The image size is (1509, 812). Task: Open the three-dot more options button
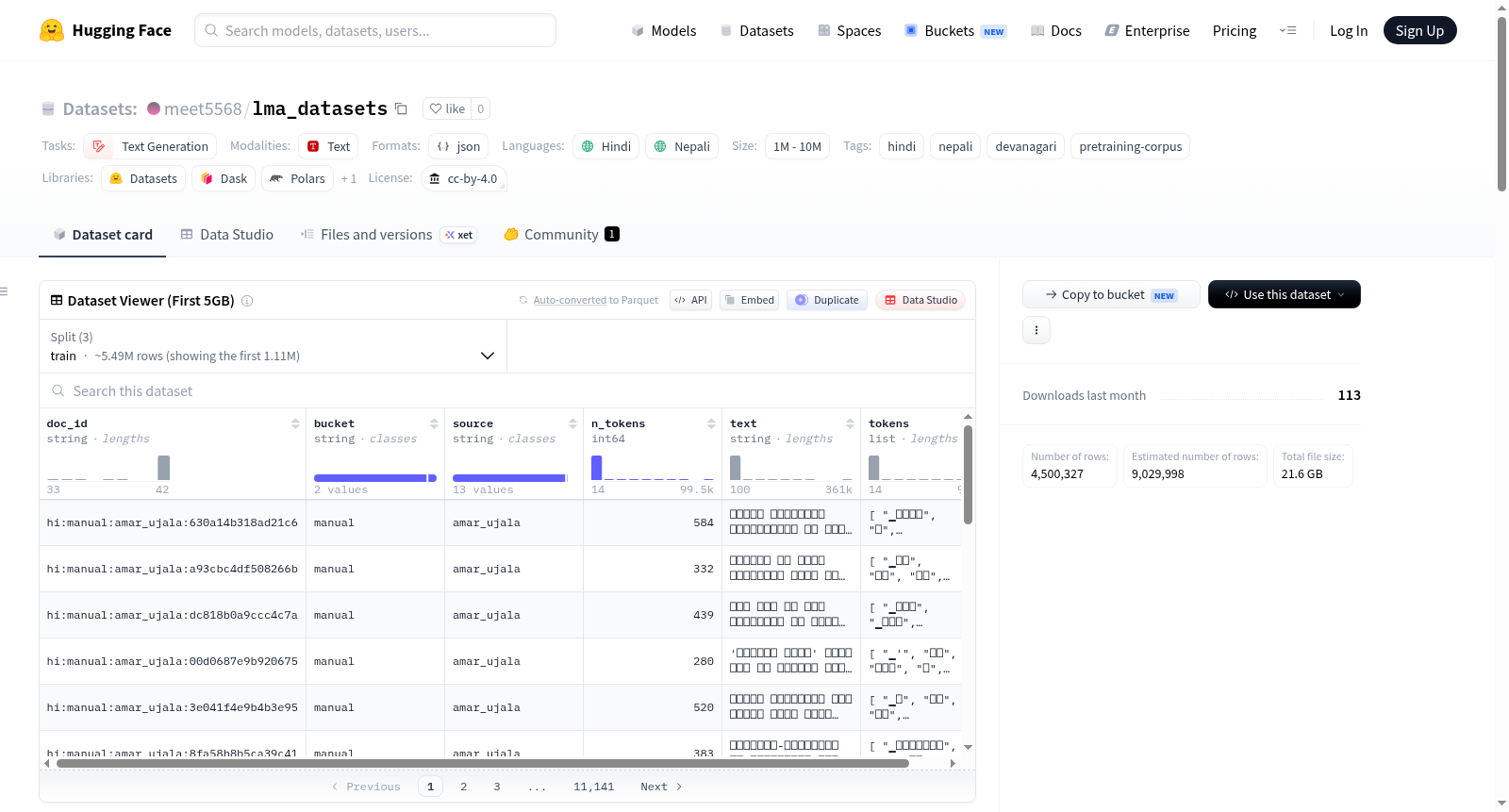pyautogui.click(x=1036, y=330)
